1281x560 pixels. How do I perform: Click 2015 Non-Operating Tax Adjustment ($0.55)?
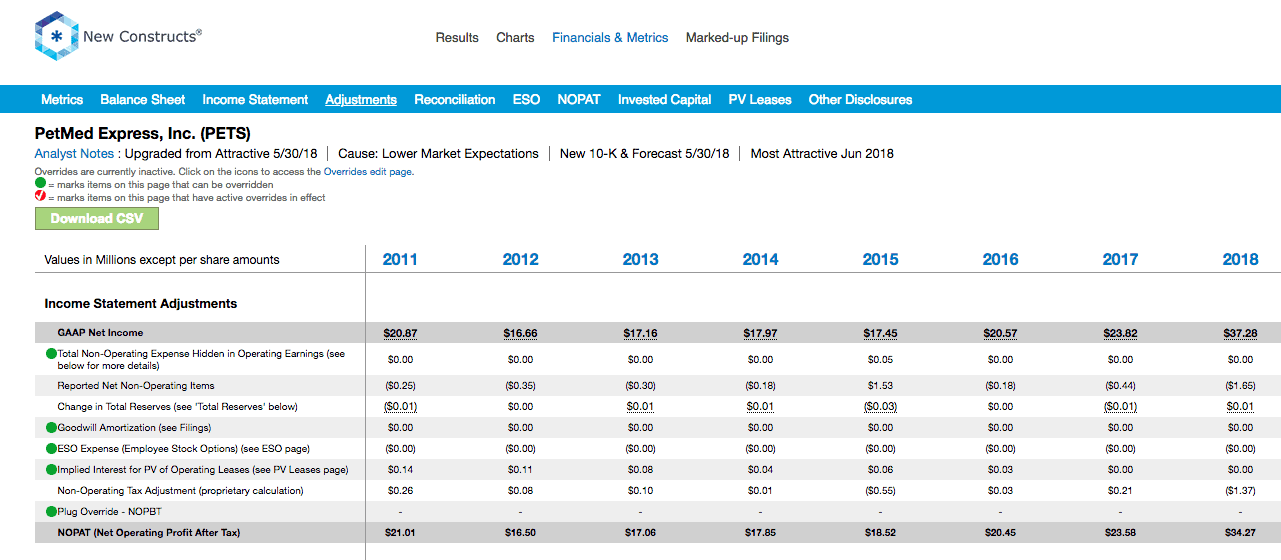(x=880, y=491)
